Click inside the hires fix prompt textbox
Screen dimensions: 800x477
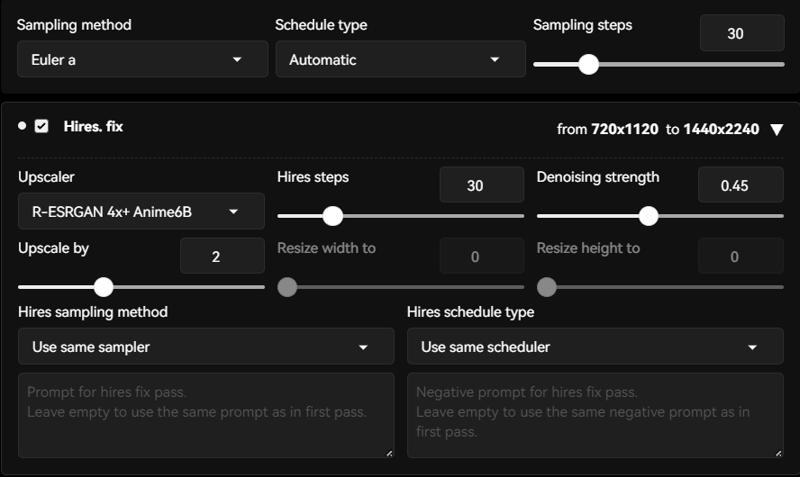(x=206, y=415)
